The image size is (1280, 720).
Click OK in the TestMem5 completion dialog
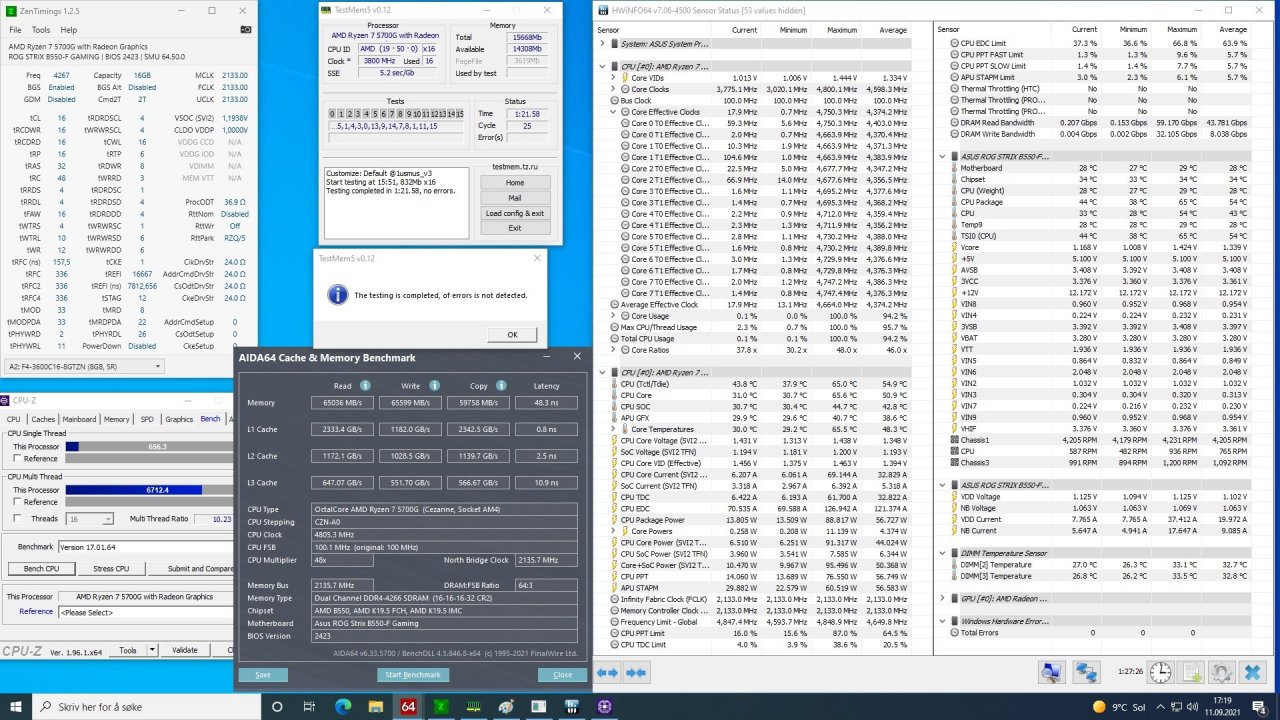point(511,335)
